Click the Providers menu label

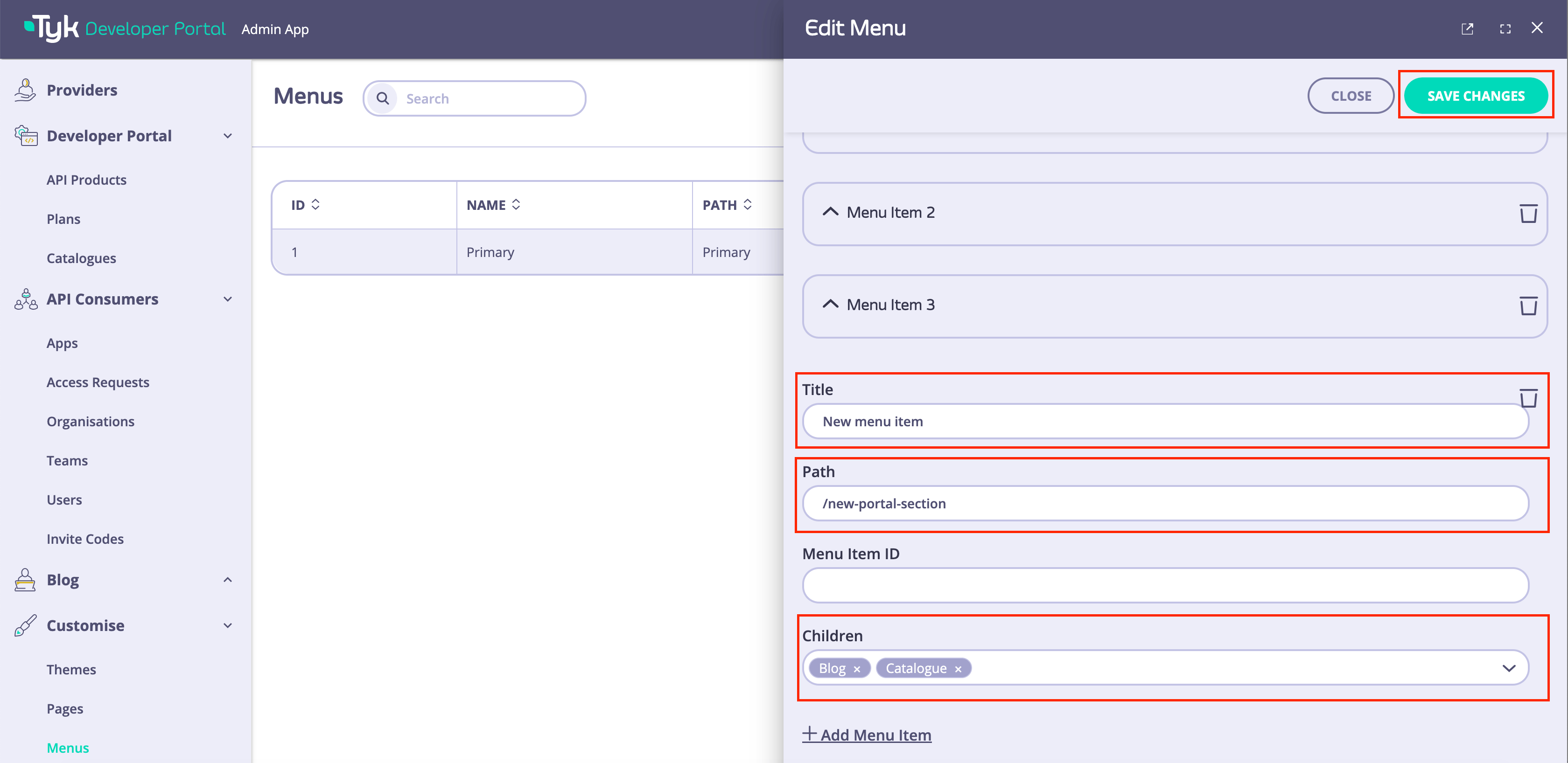tap(82, 90)
